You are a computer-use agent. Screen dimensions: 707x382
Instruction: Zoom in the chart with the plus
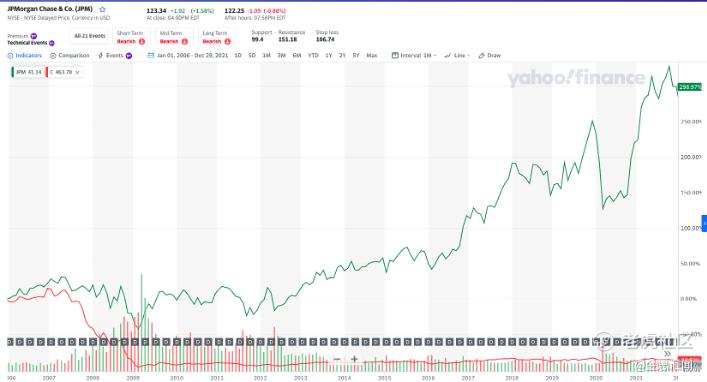[354, 359]
